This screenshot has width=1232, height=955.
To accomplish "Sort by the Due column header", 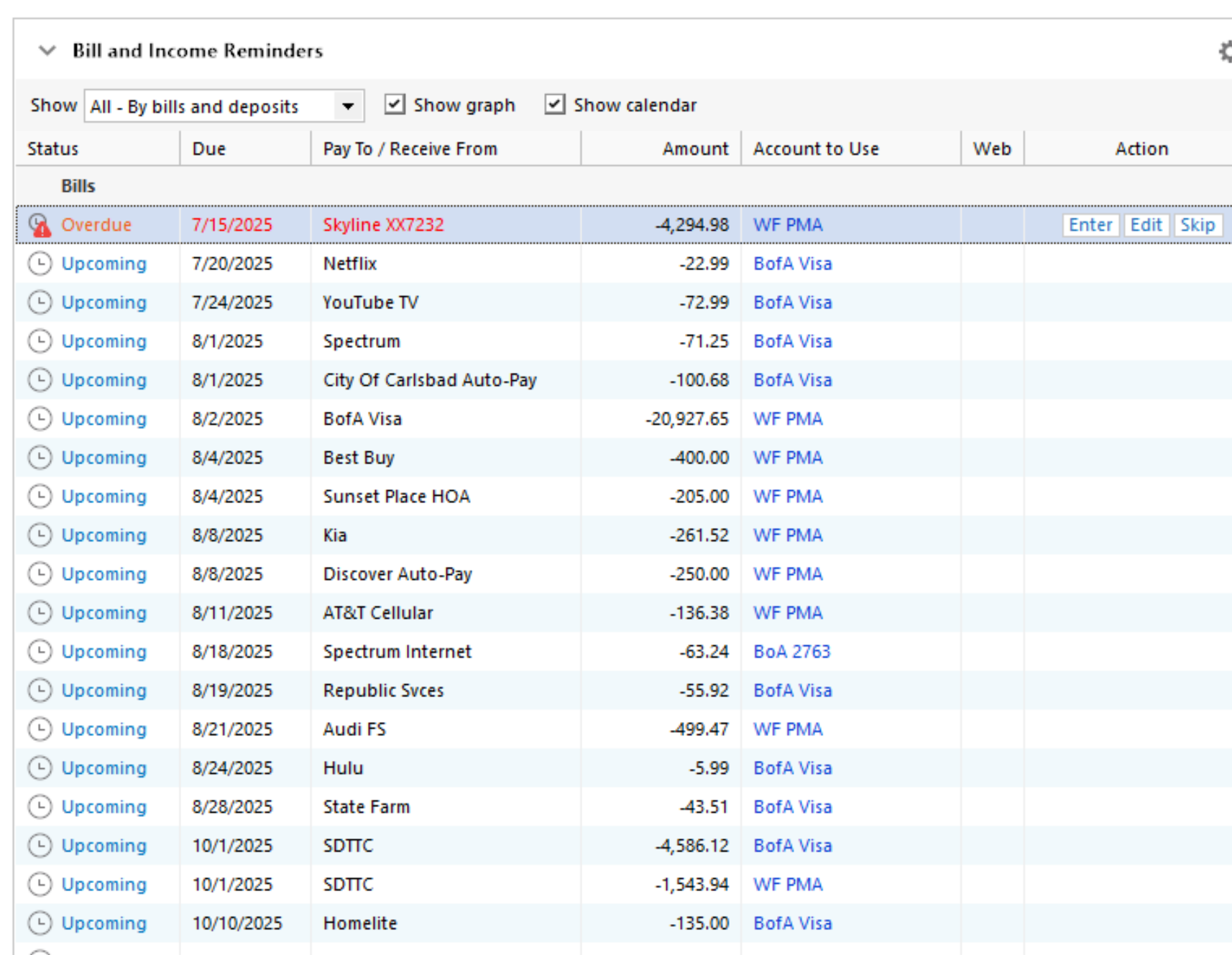I will [x=209, y=149].
